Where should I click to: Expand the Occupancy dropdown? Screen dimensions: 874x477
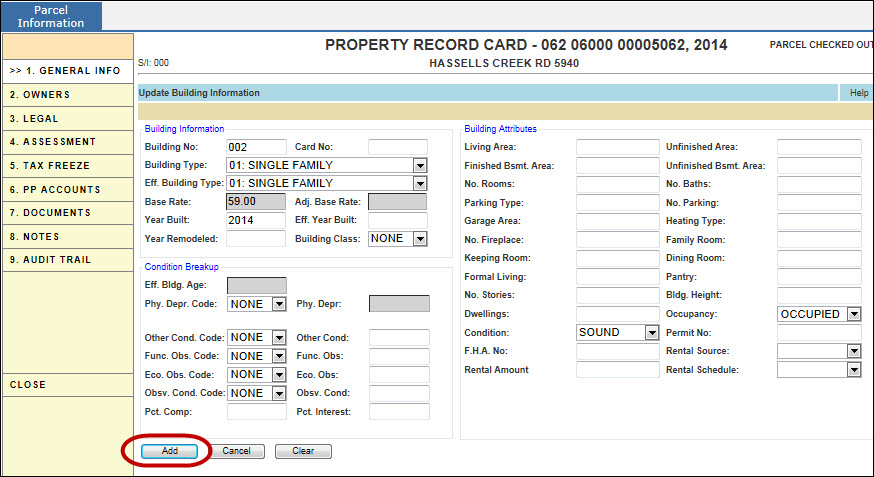point(853,314)
